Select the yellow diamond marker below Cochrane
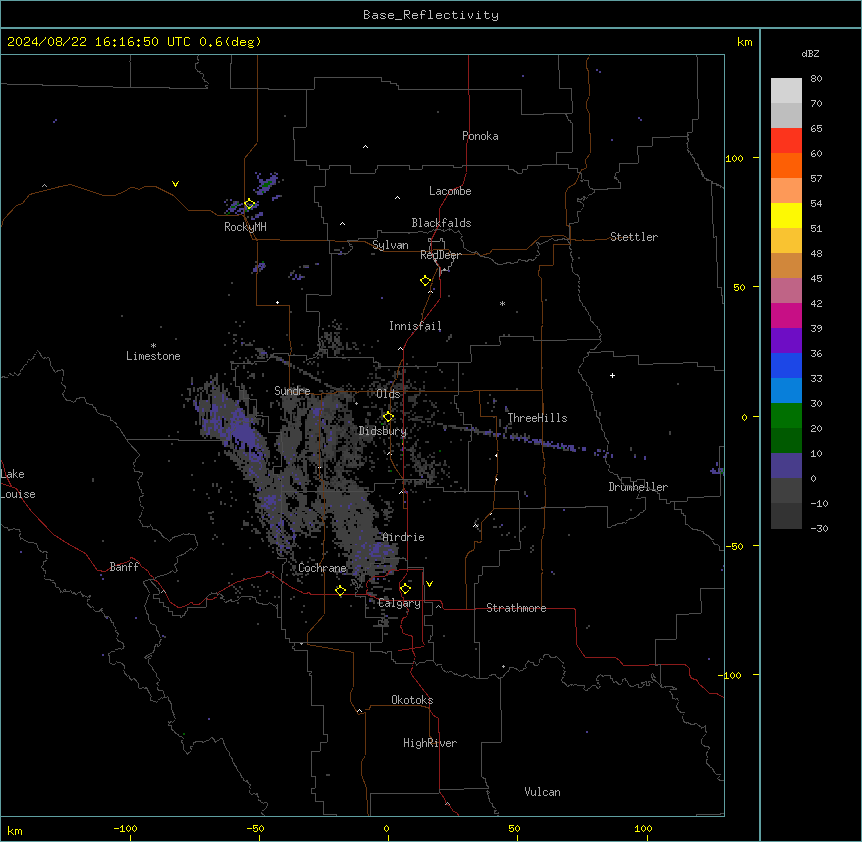The image size is (862, 842). tap(340, 590)
